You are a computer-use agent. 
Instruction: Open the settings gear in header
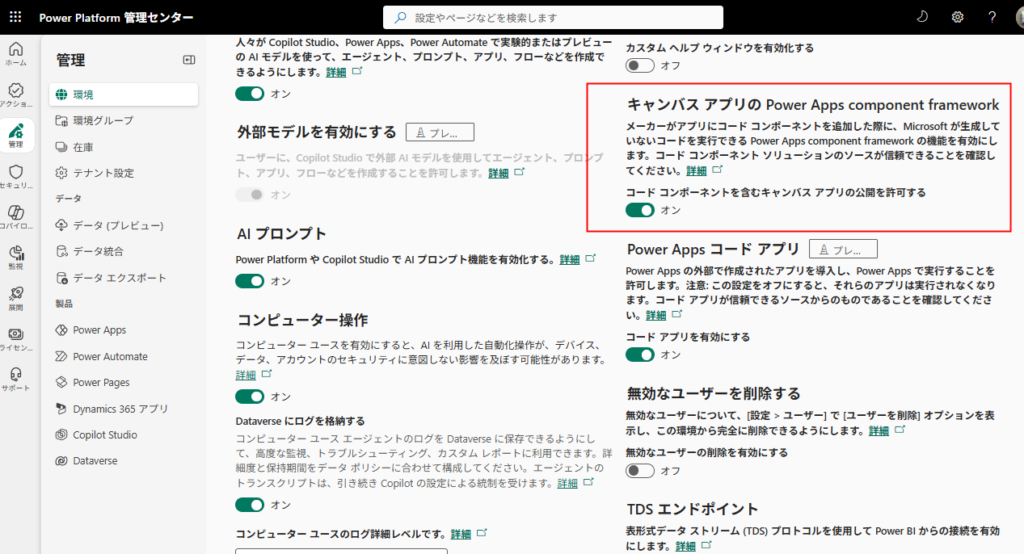[x=957, y=17]
